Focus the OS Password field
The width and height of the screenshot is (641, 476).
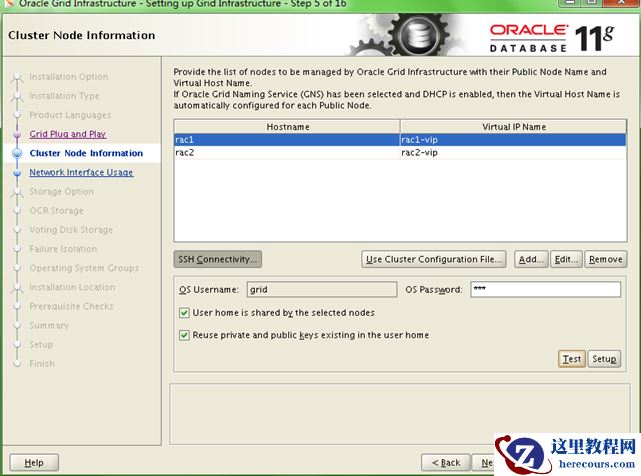tap(545, 290)
